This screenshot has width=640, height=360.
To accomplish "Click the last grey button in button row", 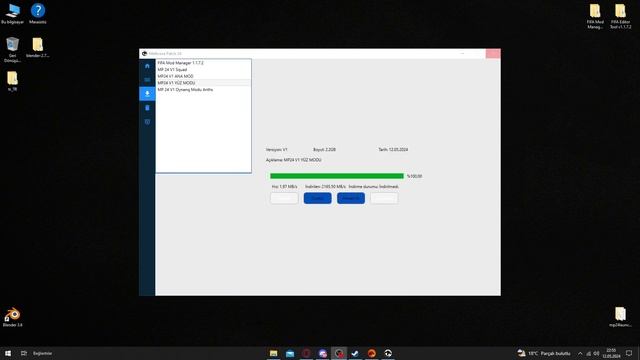I will [x=384, y=198].
